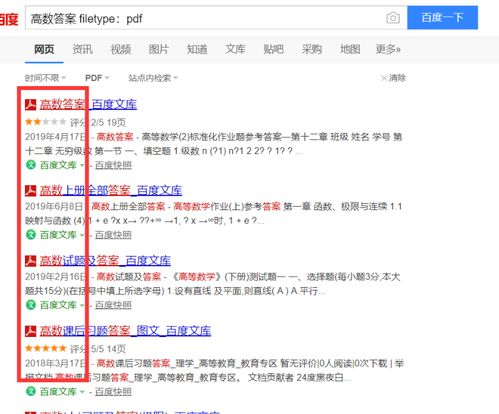Open the 知道 tab
The image size is (499, 414).
pos(197,49)
